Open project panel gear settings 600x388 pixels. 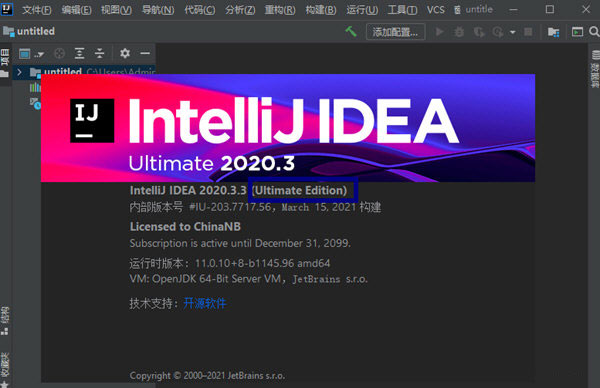point(125,53)
